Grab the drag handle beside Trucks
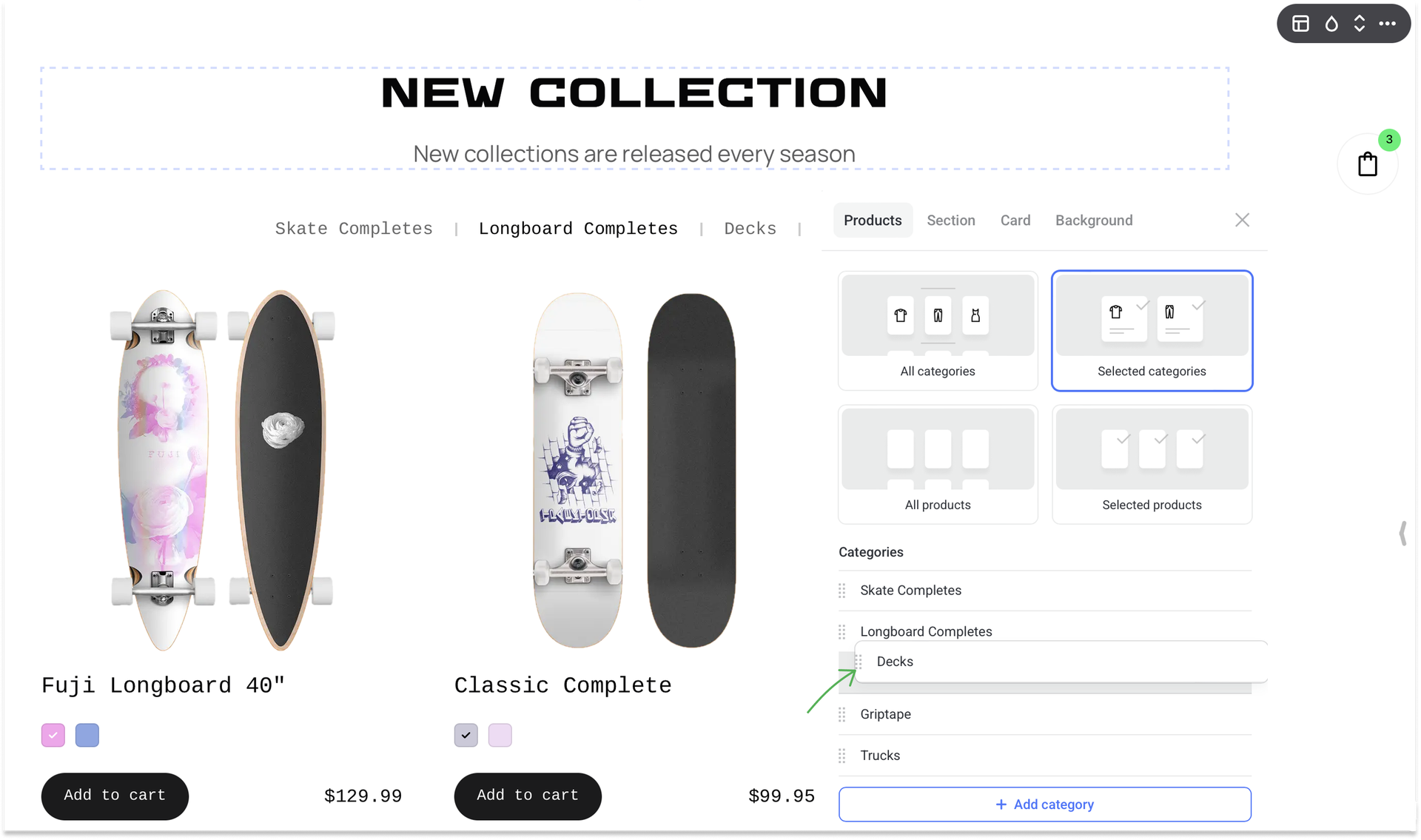1421x840 pixels. click(842, 756)
